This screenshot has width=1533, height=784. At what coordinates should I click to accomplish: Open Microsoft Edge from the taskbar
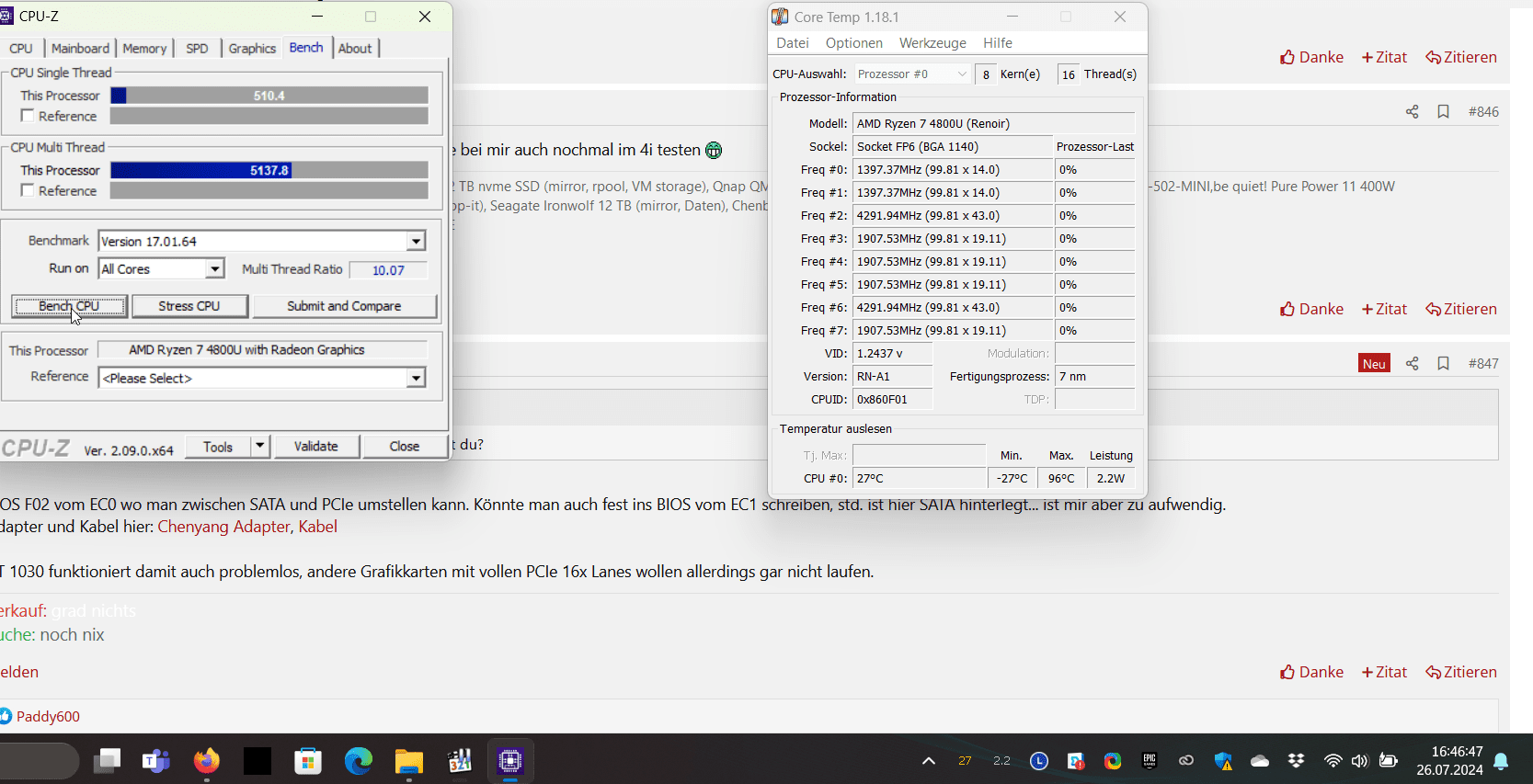point(359,760)
